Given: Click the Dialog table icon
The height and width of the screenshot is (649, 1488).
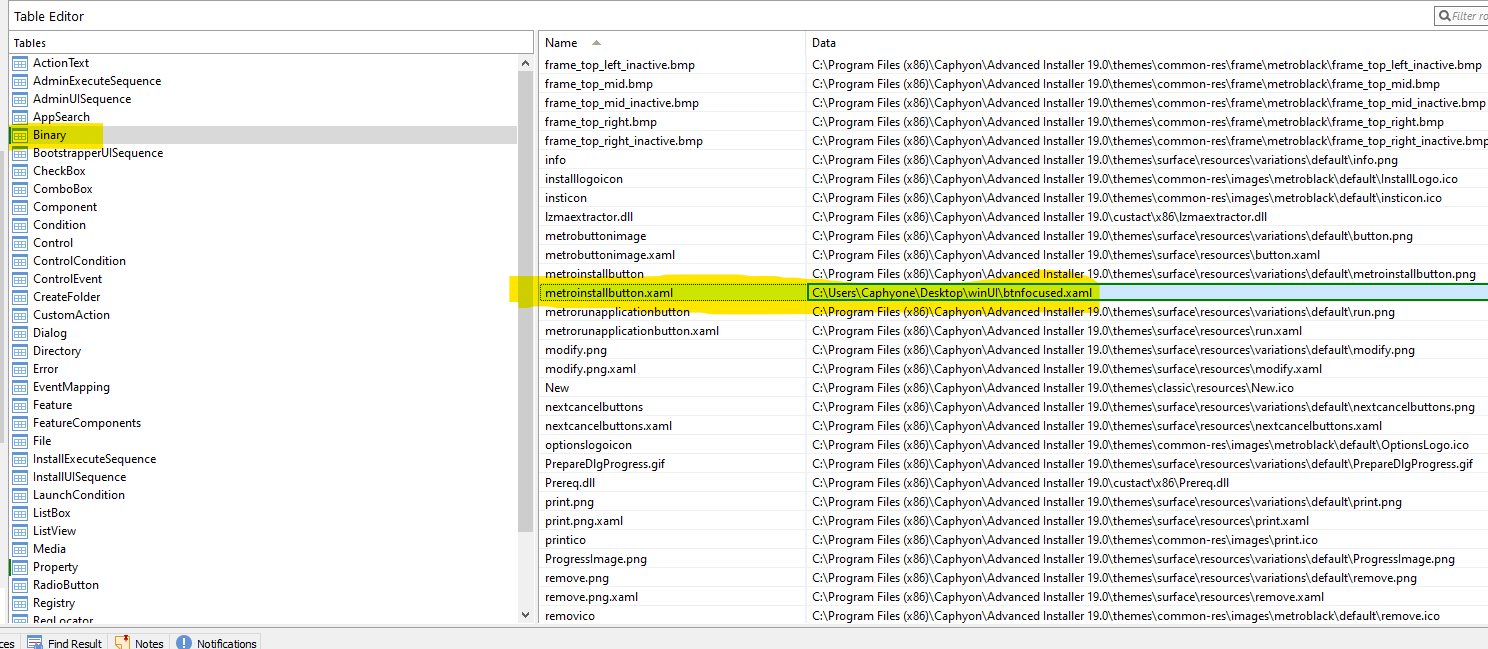Looking at the screenshot, I should point(20,333).
